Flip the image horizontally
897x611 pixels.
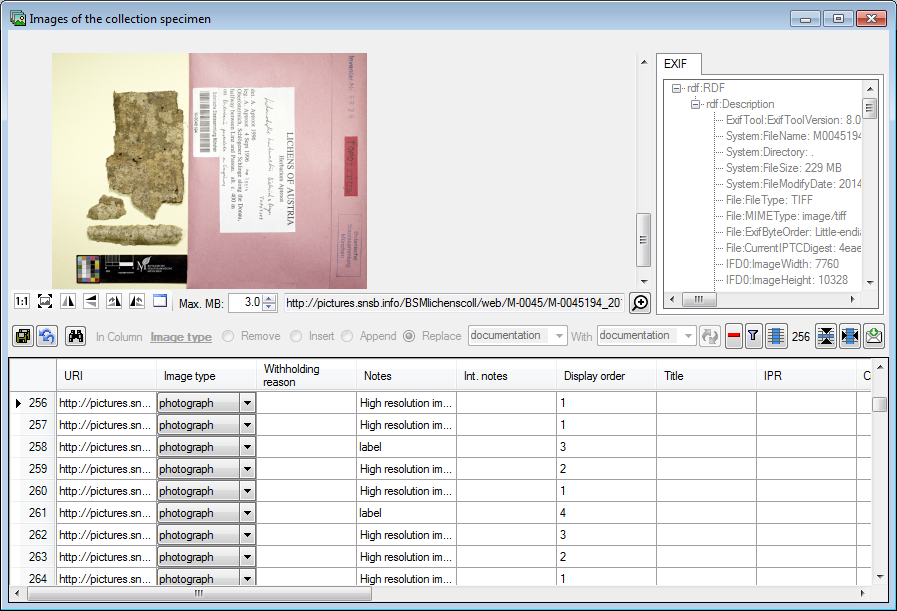[68, 301]
